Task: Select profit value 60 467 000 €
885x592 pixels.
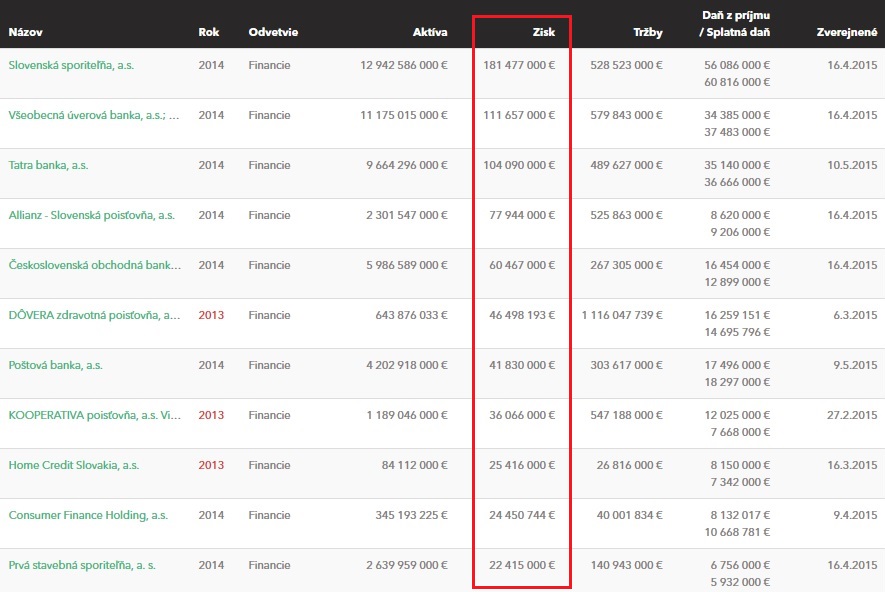Action: coord(522,265)
